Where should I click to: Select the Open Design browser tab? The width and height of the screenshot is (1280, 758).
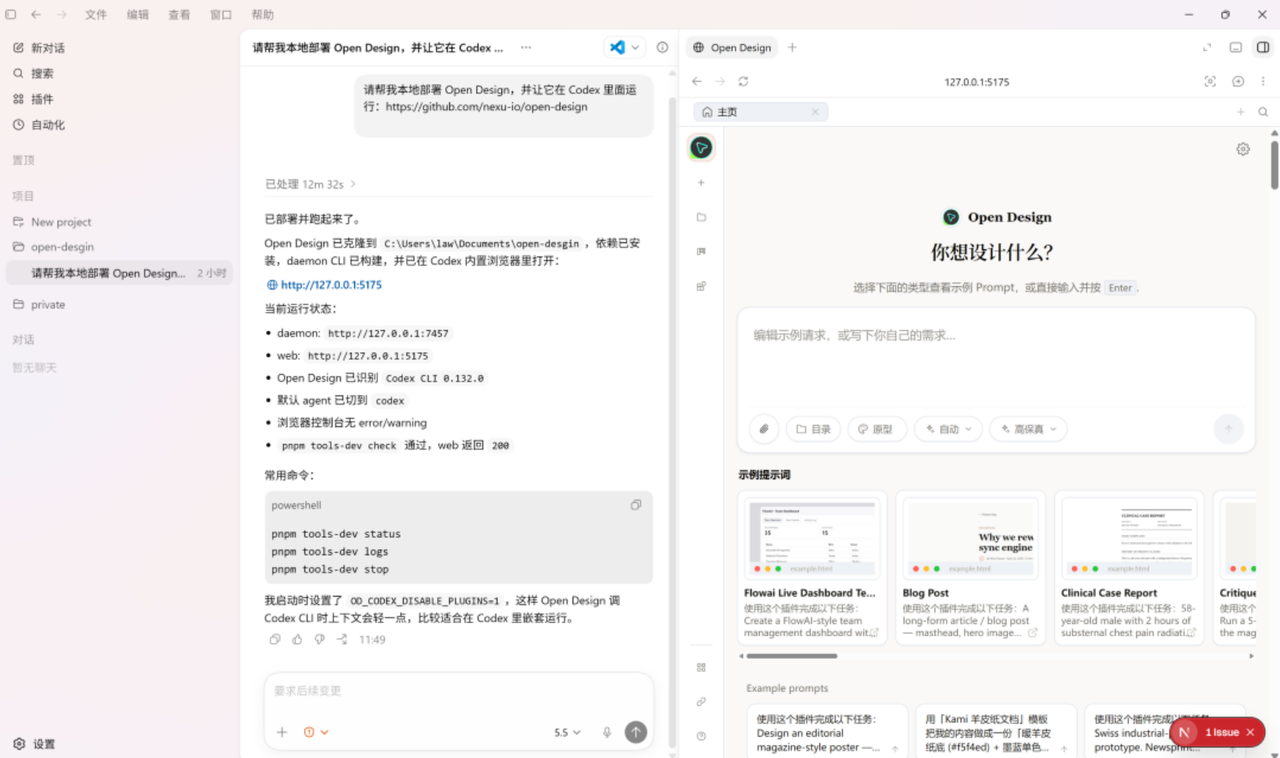[x=732, y=47]
